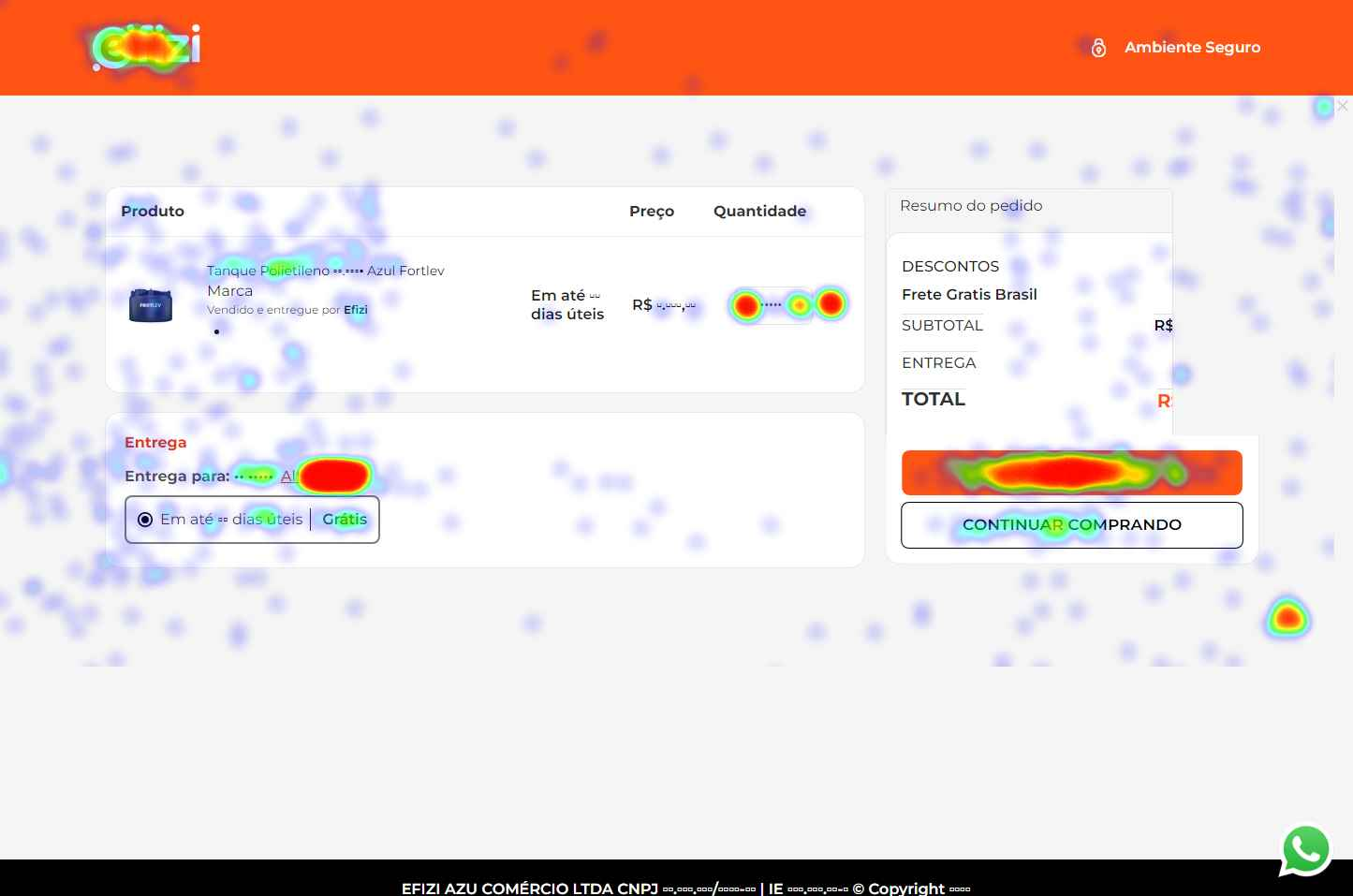This screenshot has width=1353, height=896.
Task: Click 'Ambiente Seguro' in the top bar
Action: coord(1192,47)
